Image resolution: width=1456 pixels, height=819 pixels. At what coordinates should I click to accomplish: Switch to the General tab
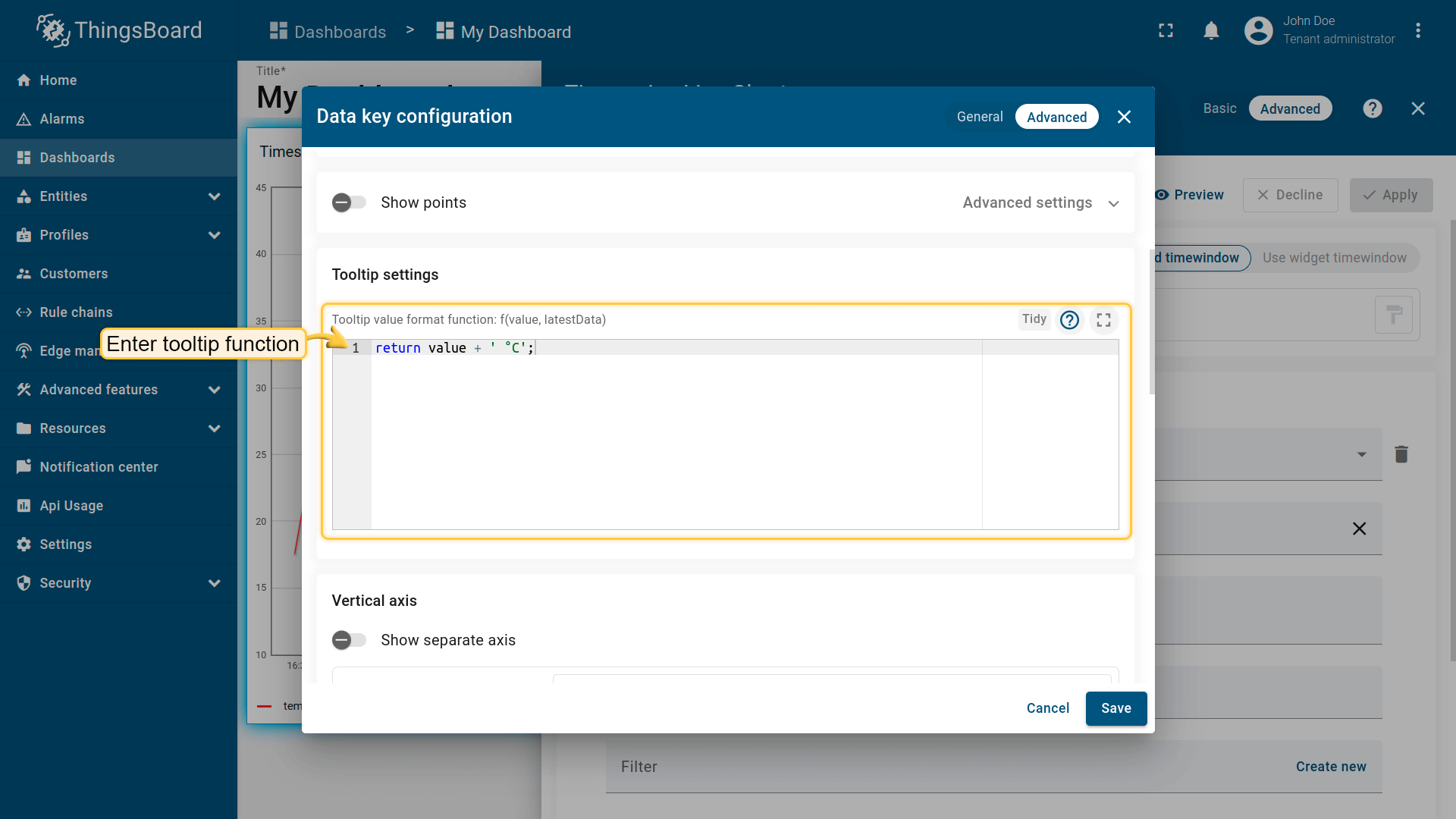click(x=979, y=117)
